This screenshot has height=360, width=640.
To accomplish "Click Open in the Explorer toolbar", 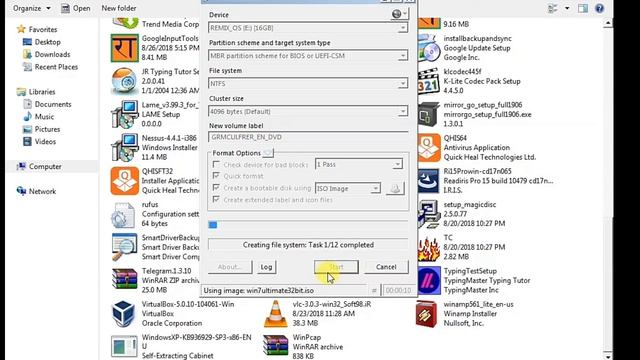I will [76, 8].
